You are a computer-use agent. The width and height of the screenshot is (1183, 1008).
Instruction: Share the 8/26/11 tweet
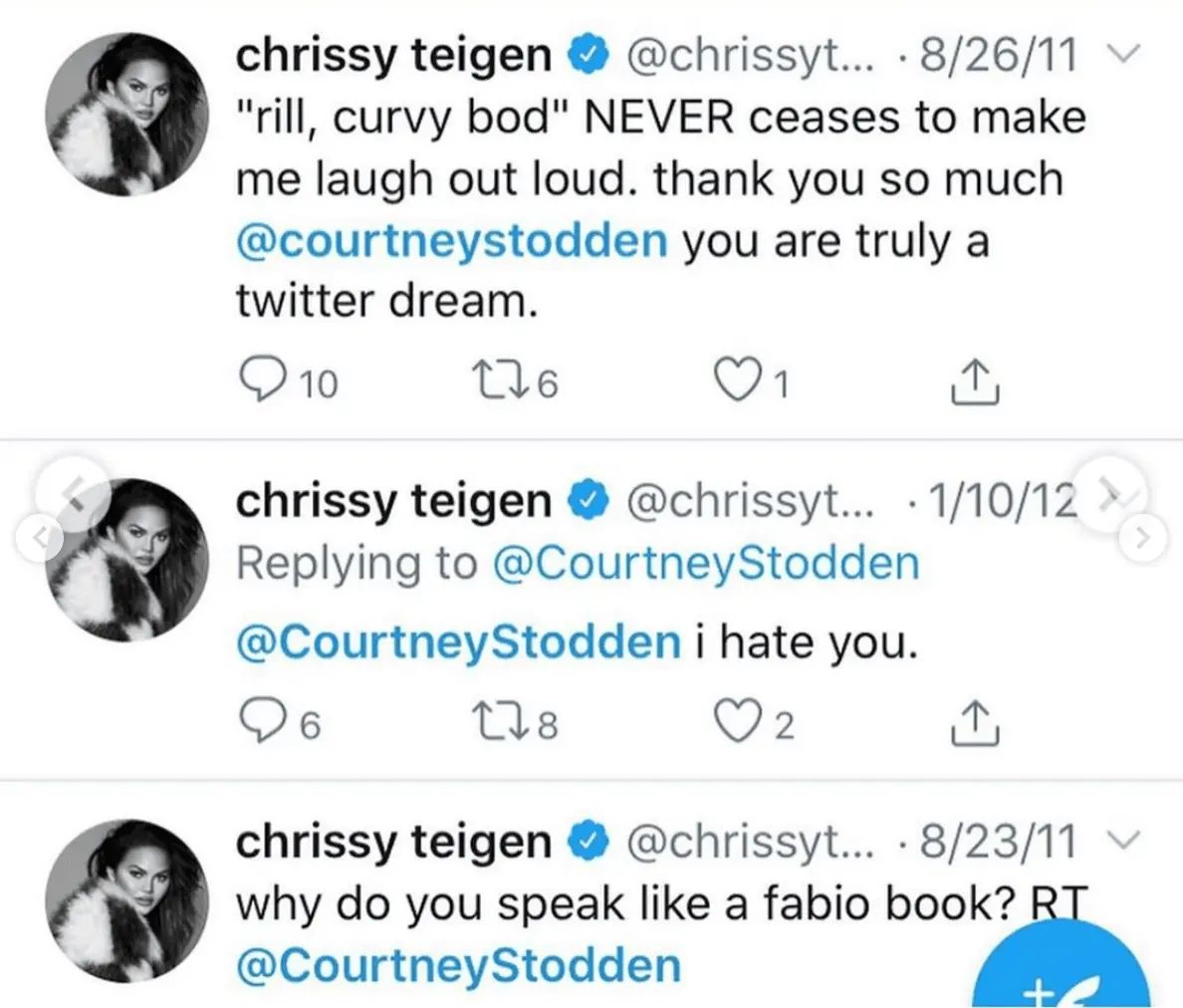tap(974, 381)
